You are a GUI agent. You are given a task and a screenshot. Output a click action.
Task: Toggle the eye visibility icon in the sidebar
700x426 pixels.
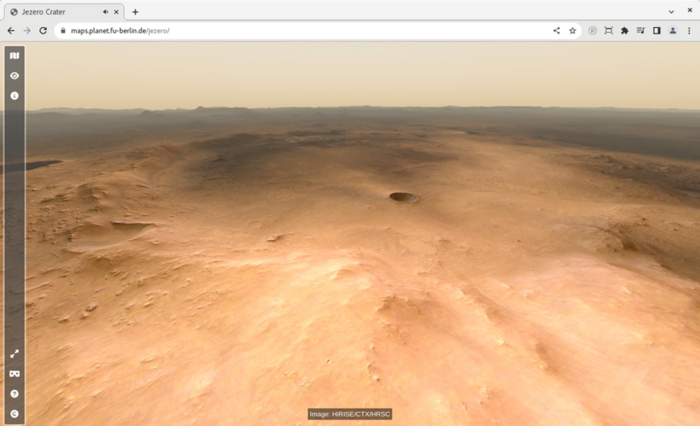tap(14, 76)
